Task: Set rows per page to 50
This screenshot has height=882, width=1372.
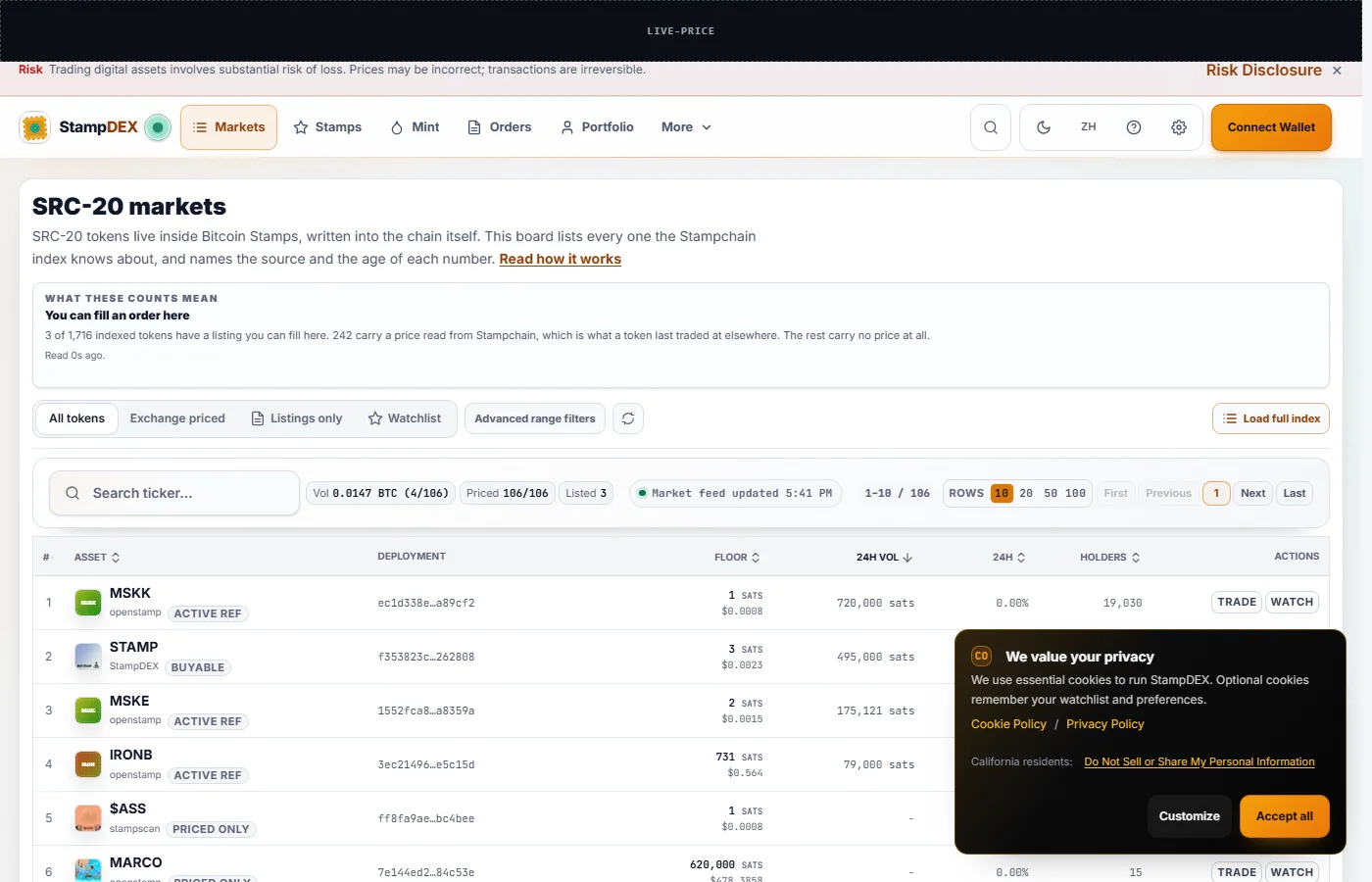Action: click(1051, 493)
